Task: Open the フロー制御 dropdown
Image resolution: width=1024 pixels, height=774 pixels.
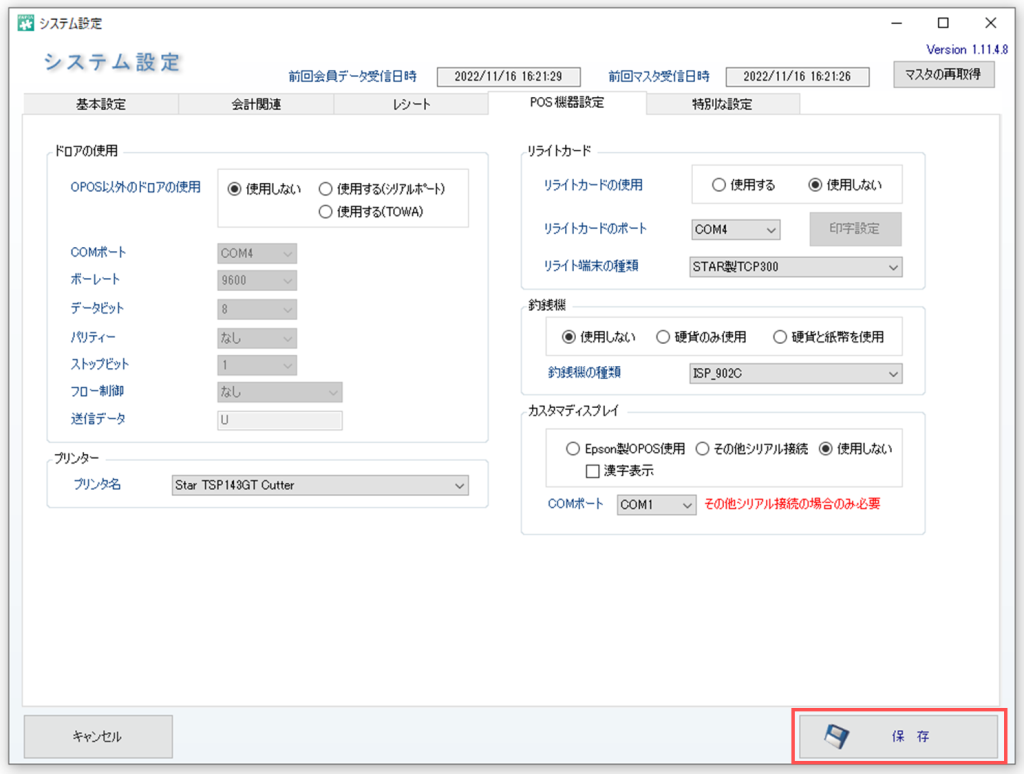Action: (x=280, y=392)
